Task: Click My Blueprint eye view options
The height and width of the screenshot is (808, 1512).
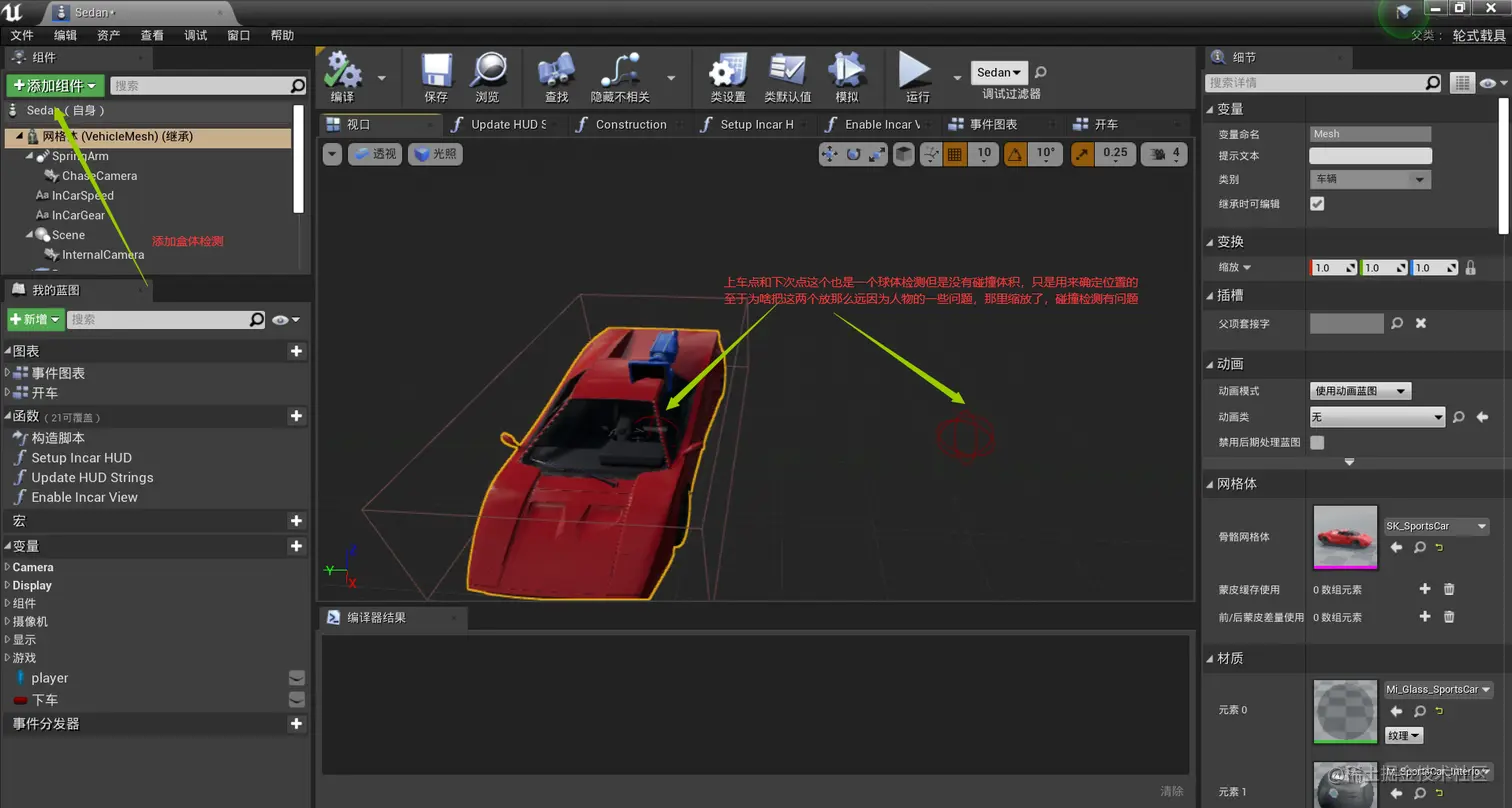Action: [285, 320]
